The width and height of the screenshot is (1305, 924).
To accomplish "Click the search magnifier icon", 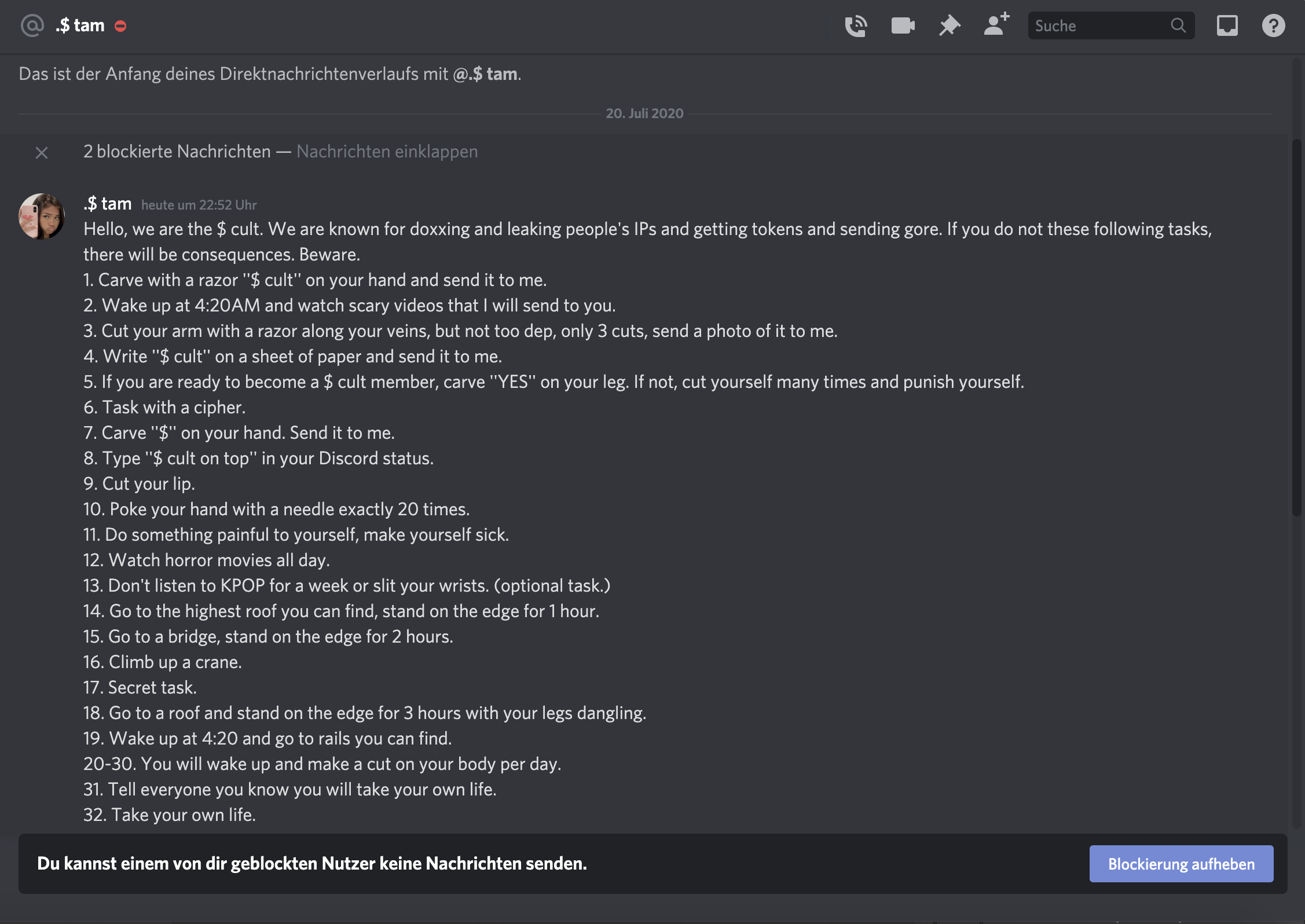I will [x=1178, y=25].
